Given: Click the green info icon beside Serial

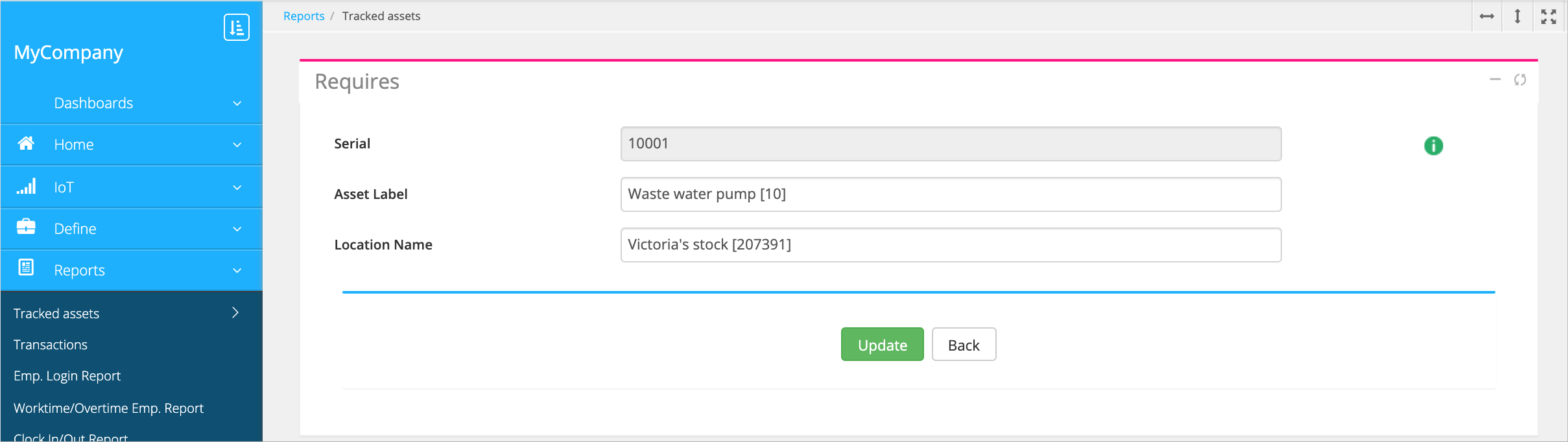Looking at the screenshot, I should (x=1433, y=146).
